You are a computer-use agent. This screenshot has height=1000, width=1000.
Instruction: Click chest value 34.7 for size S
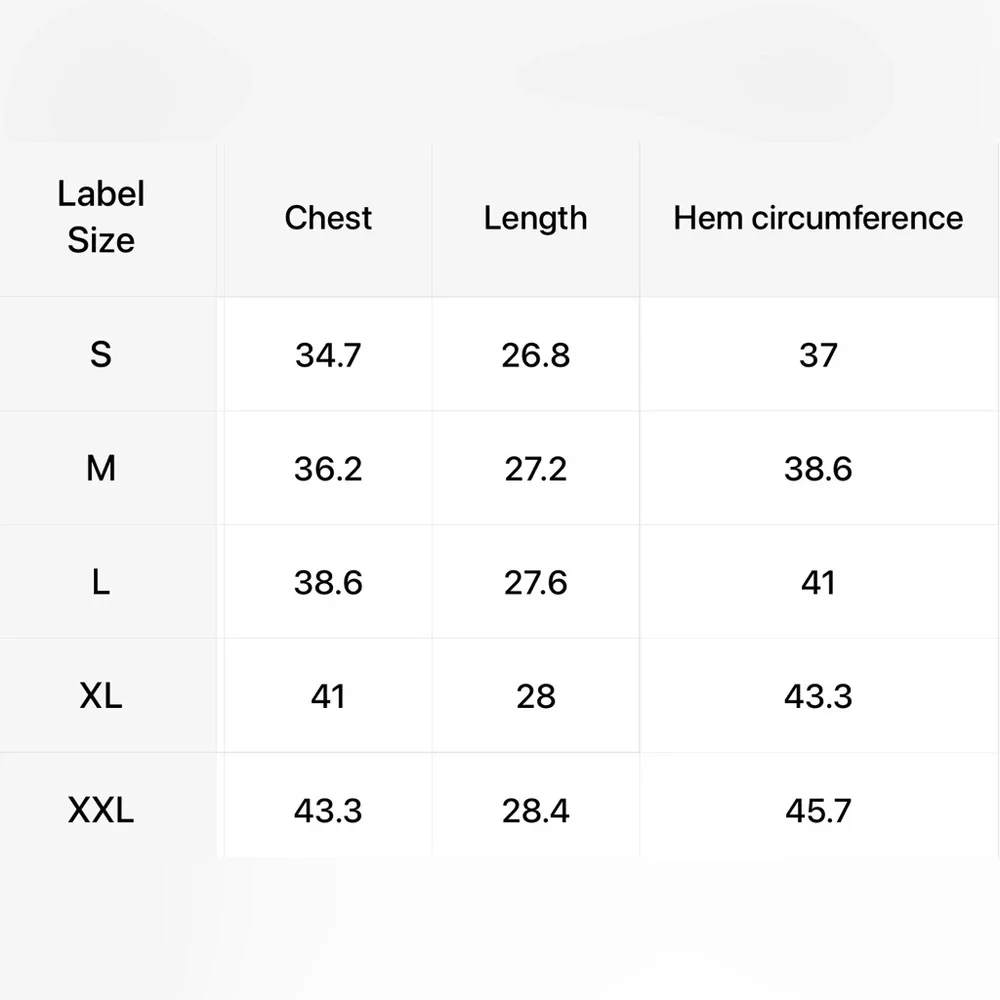coord(328,354)
